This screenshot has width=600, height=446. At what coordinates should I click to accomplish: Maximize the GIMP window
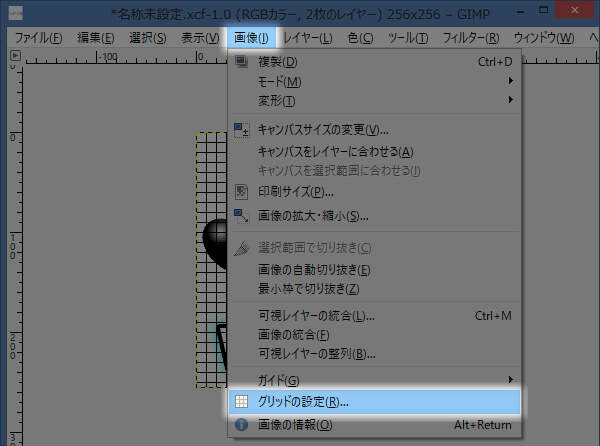(x=543, y=10)
